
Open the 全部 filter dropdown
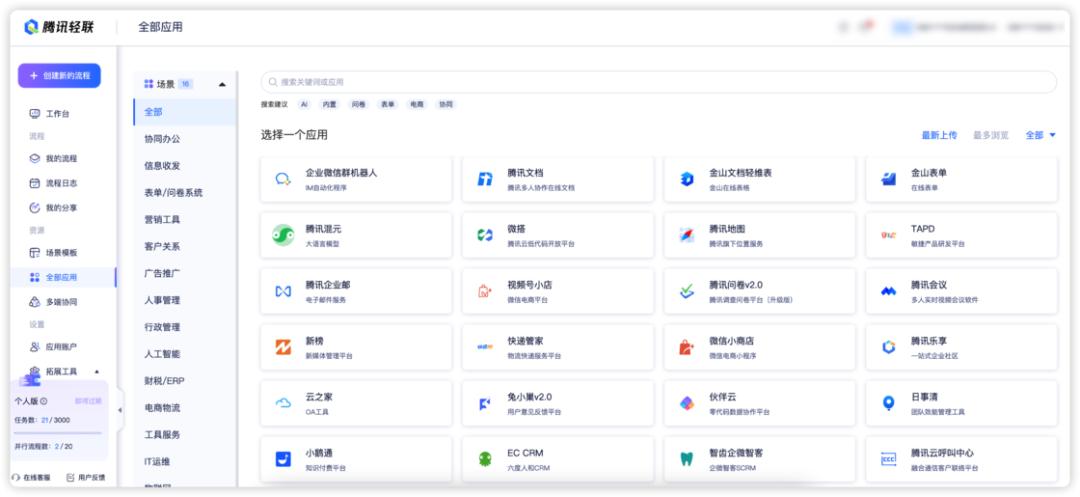[1041, 136]
